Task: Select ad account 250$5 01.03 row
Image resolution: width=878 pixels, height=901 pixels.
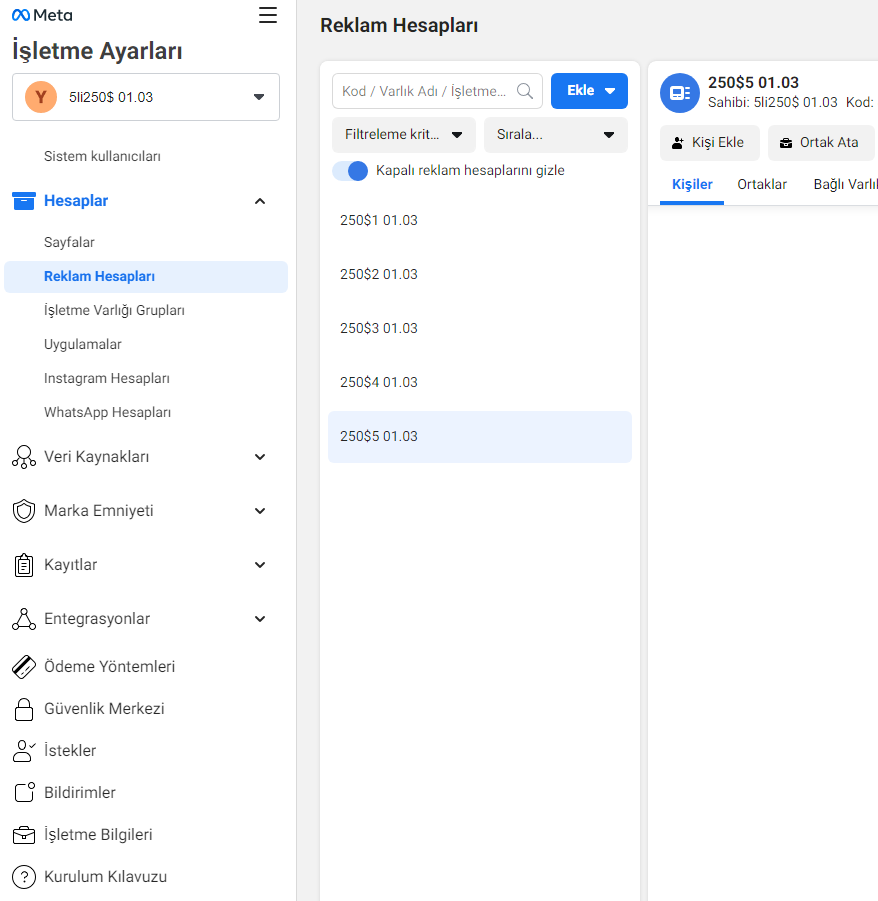Action: pos(480,437)
